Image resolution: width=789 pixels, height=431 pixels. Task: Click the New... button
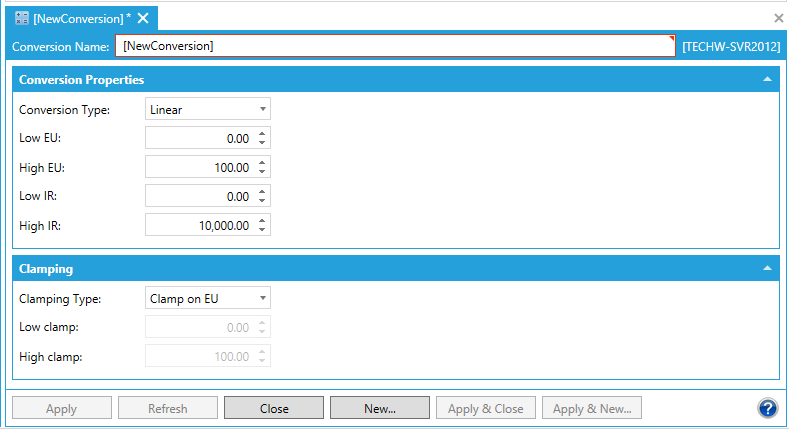coord(380,408)
